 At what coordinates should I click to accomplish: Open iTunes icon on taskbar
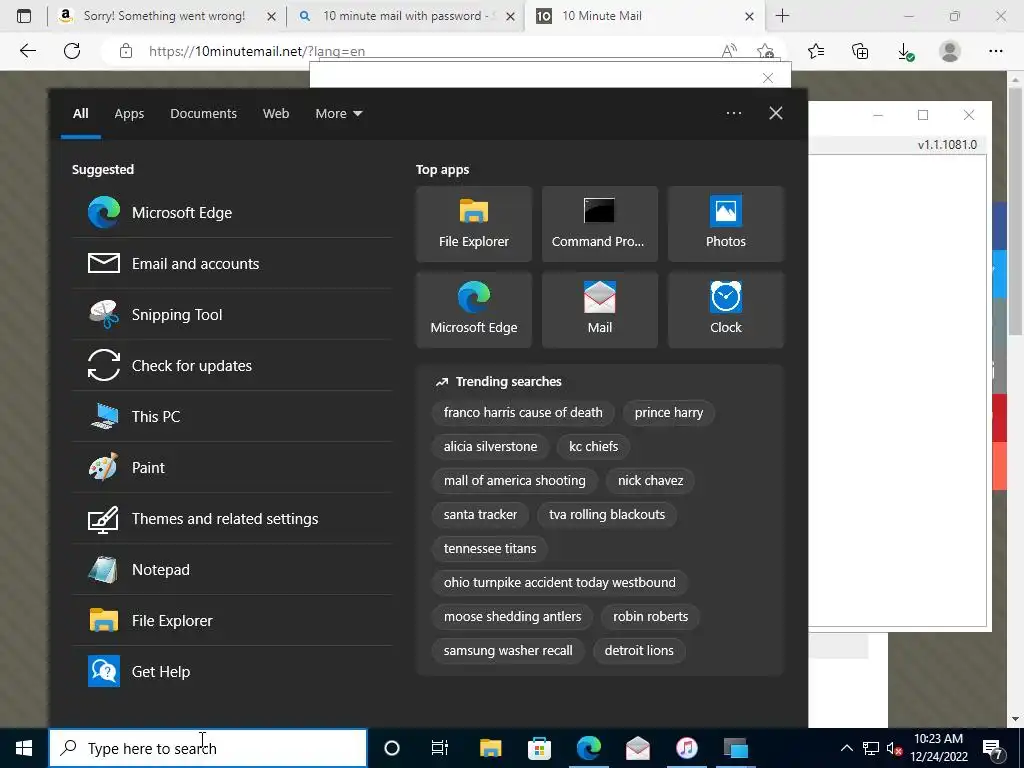click(686, 748)
